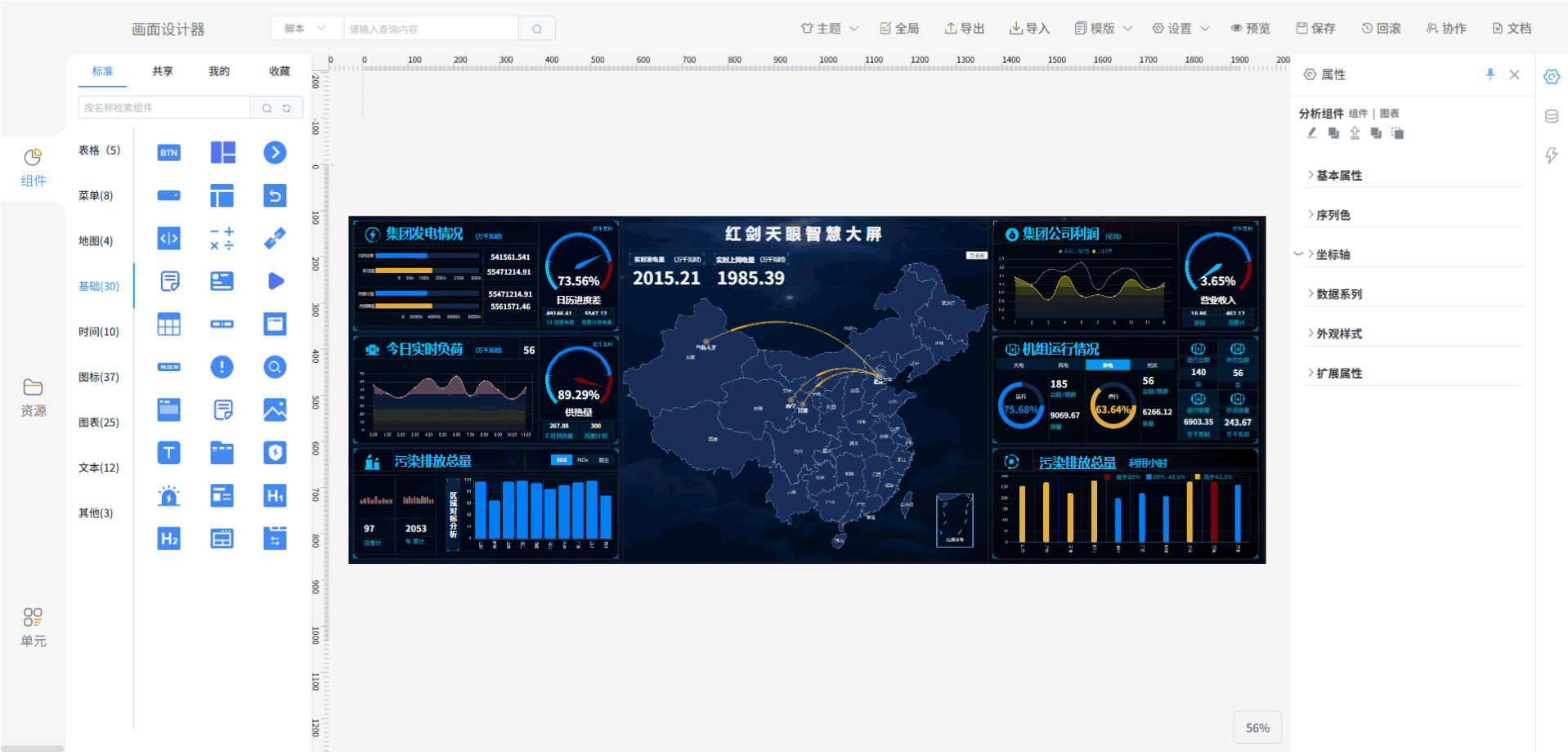Select the 时间(10) category

pos(99,332)
